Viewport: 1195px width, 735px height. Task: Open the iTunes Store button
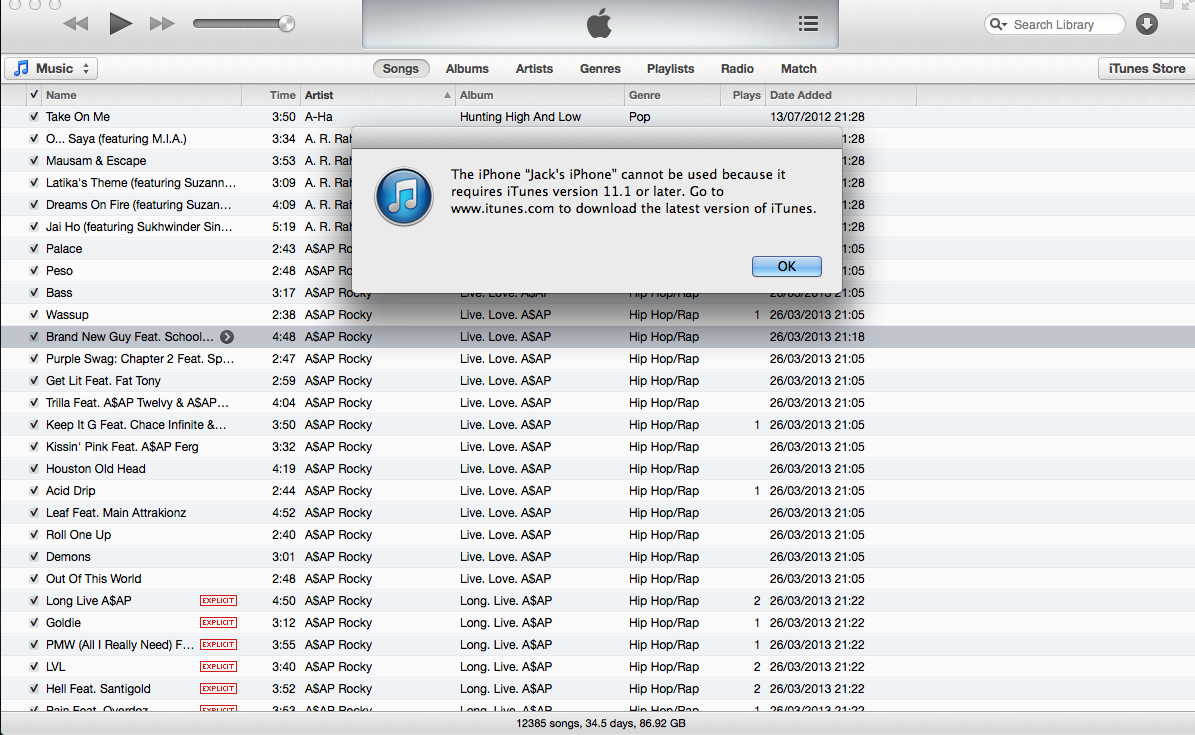[1146, 69]
